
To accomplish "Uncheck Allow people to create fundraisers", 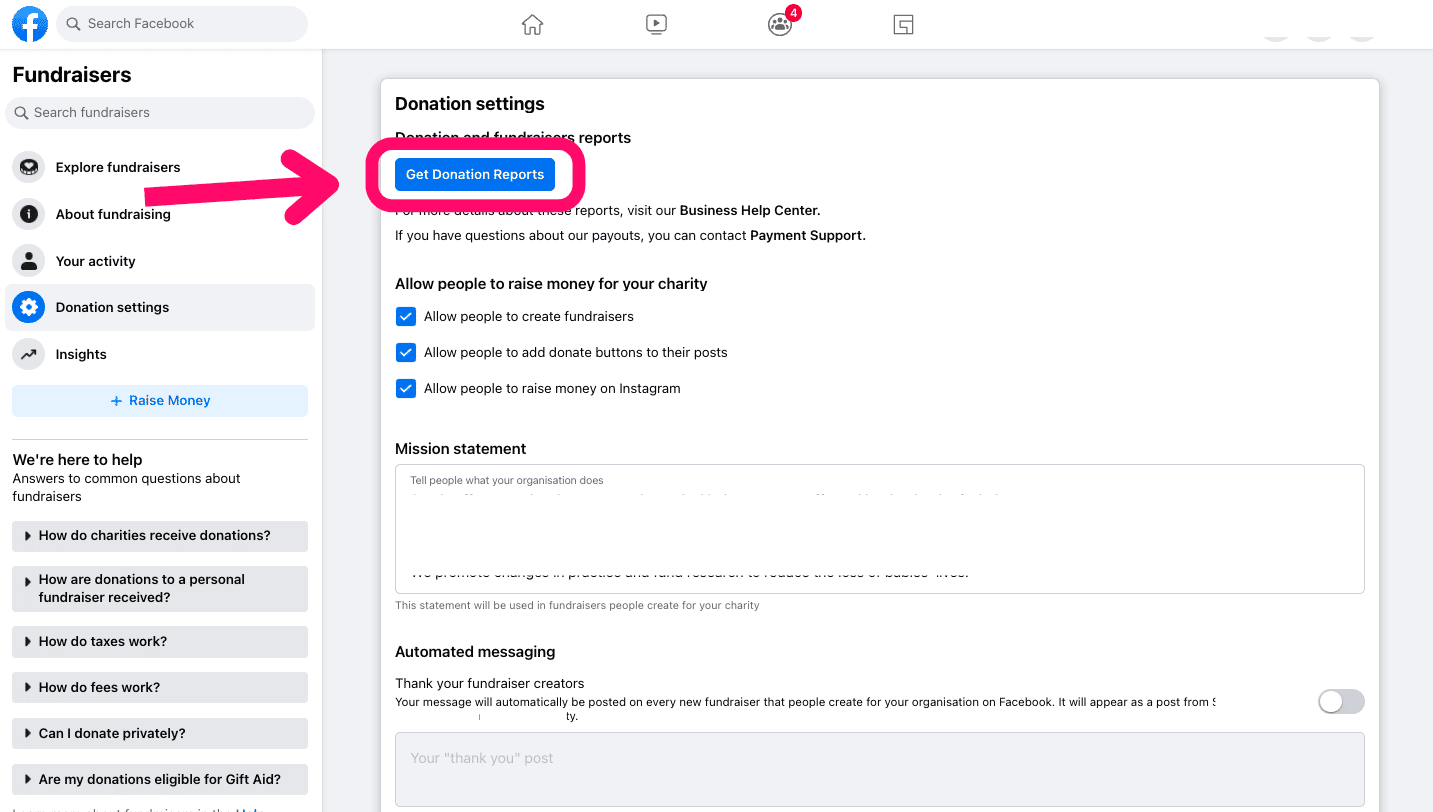I will coord(405,315).
